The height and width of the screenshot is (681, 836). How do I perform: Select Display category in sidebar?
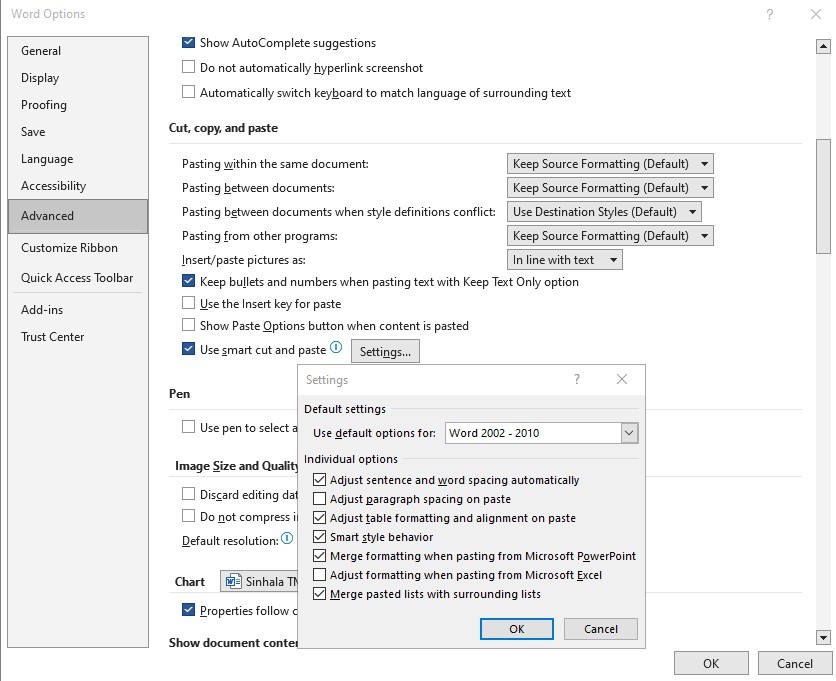tap(78, 78)
